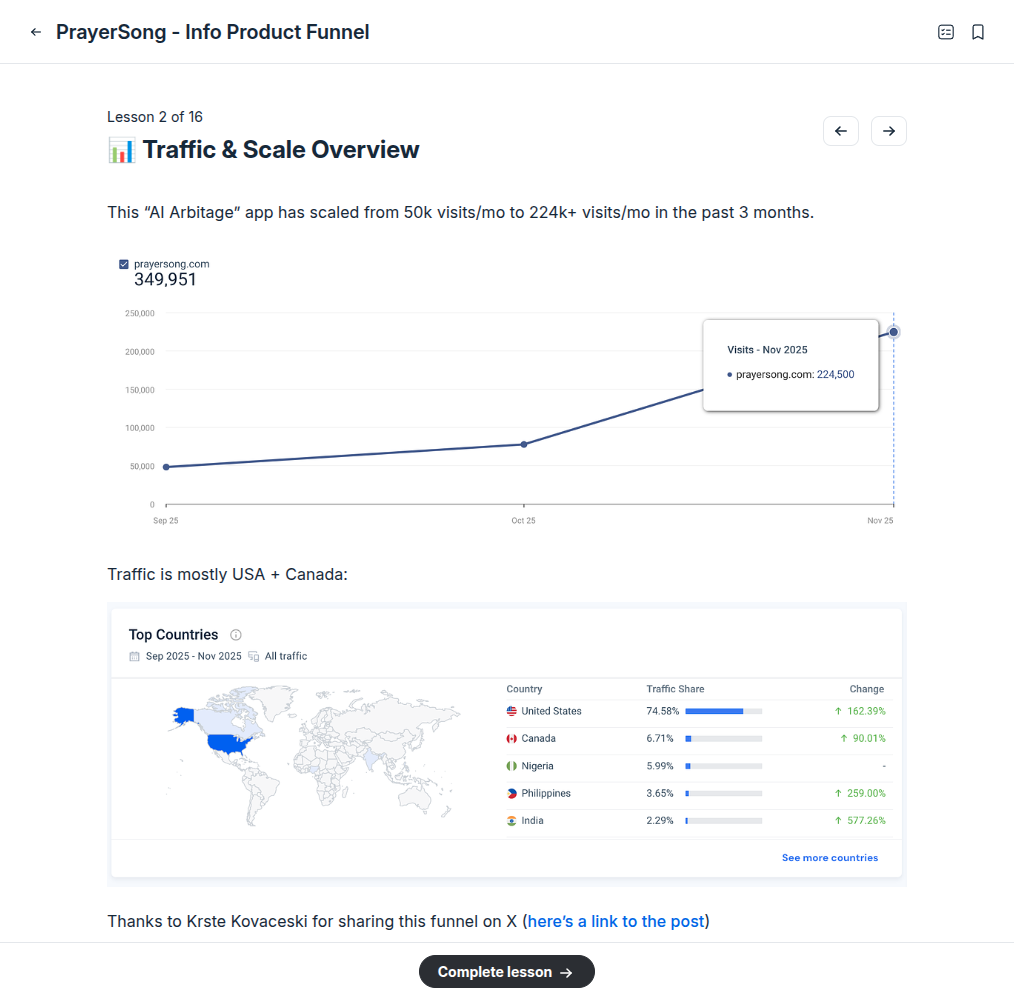Click the Nov 2025 data point on chart

click(x=893, y=332)
